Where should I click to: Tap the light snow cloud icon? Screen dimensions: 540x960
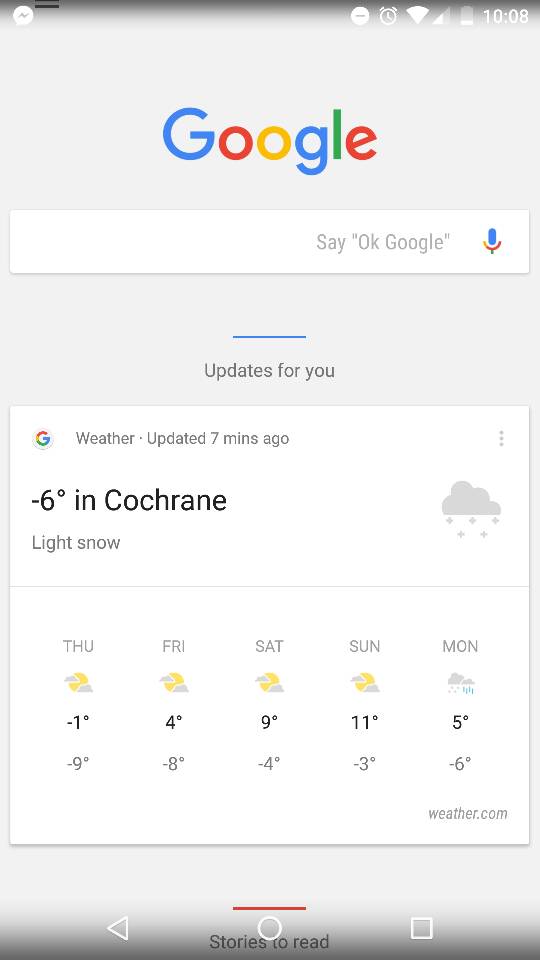(x=471, y=509)
